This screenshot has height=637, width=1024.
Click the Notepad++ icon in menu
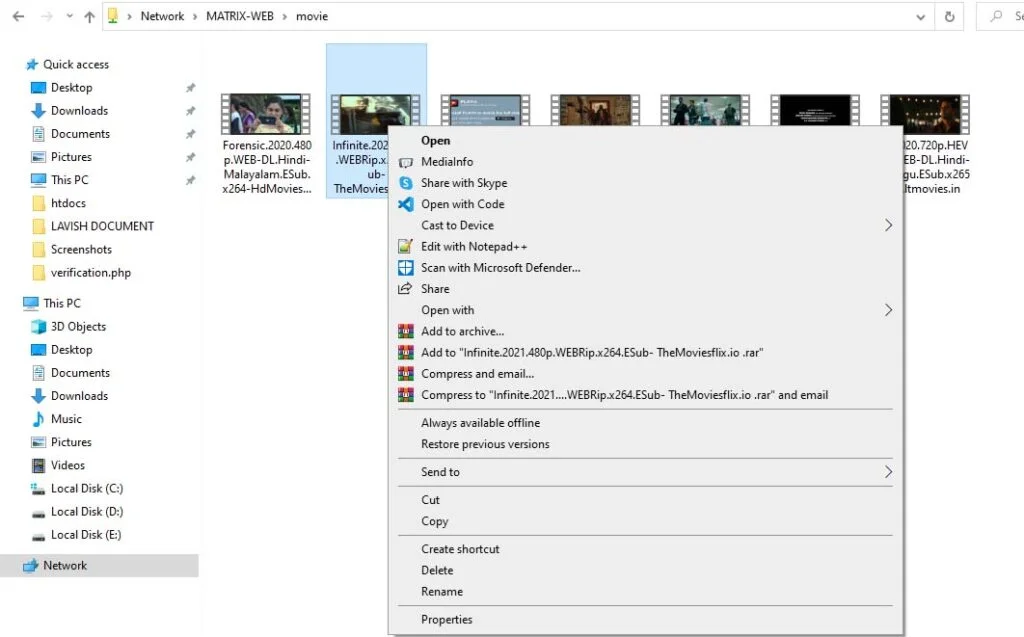[x=406, y=246]
